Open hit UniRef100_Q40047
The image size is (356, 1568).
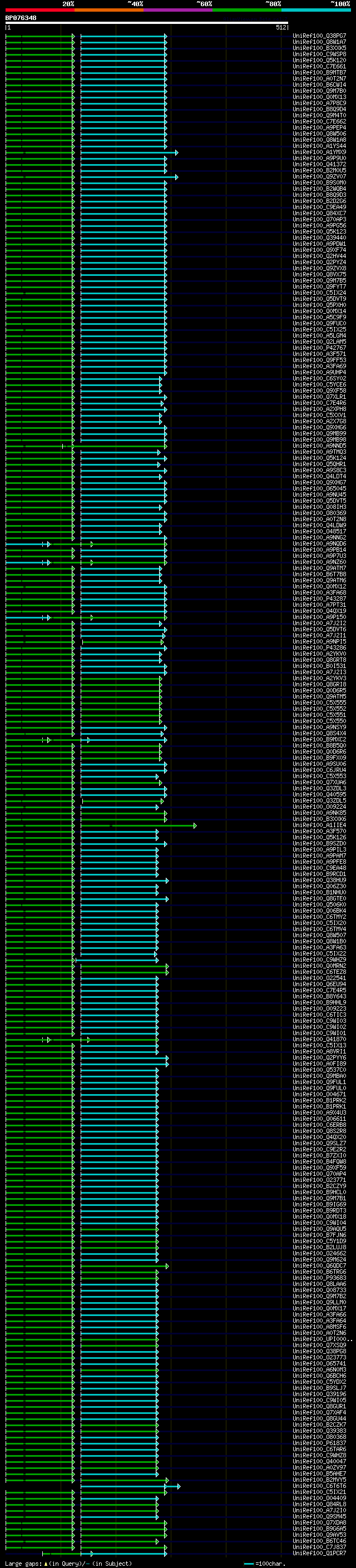click(x=319, y=1461)
